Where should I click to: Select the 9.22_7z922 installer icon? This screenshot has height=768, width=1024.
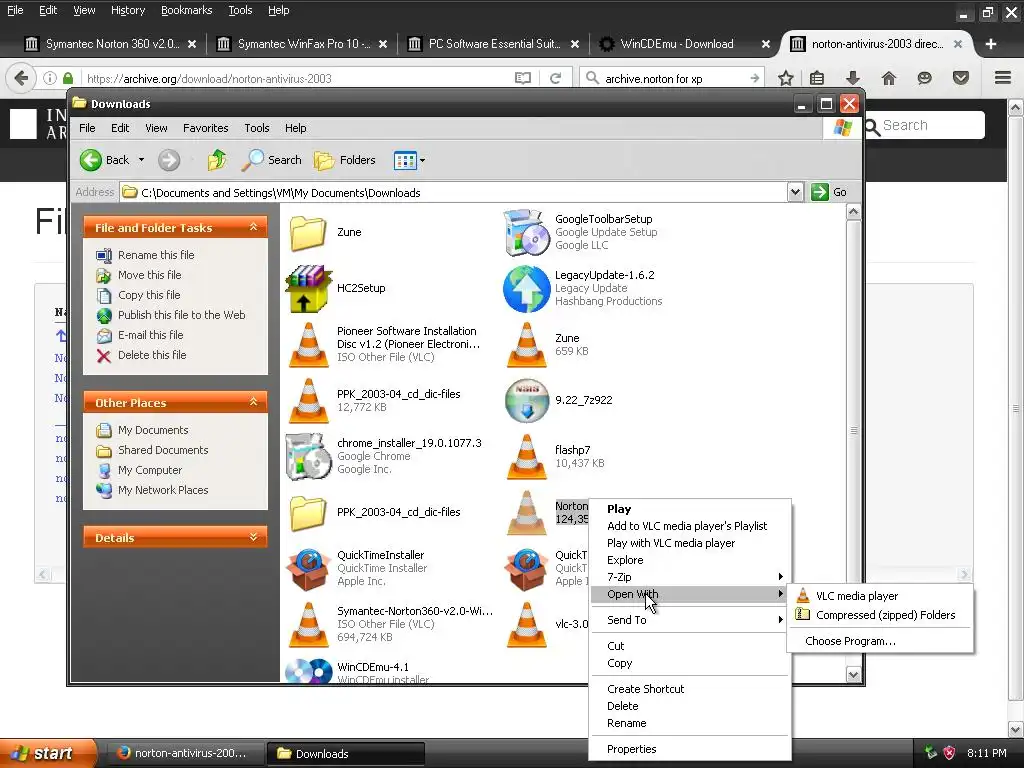526,400
